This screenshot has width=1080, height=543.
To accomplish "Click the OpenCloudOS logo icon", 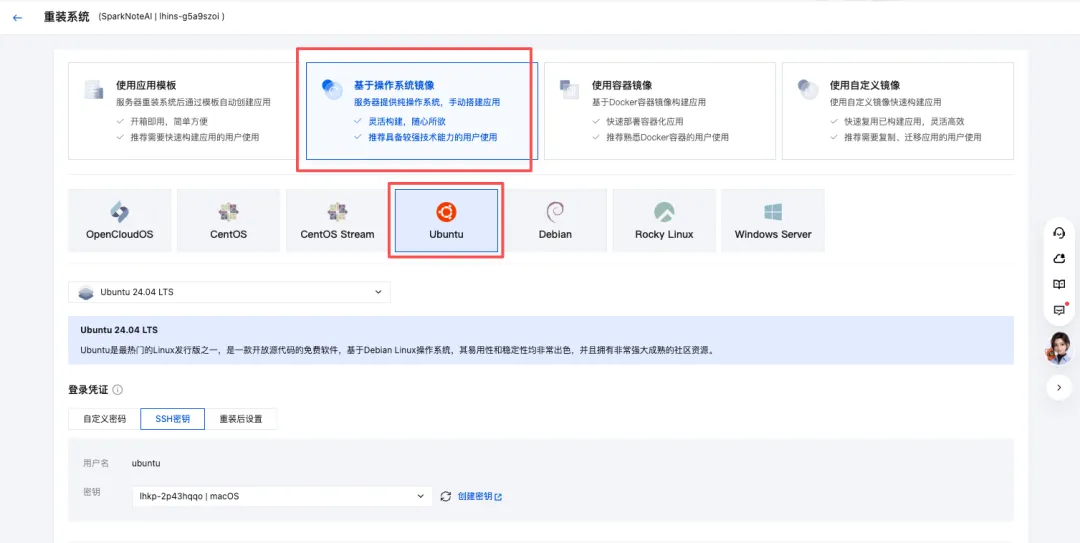I will 119,212.
